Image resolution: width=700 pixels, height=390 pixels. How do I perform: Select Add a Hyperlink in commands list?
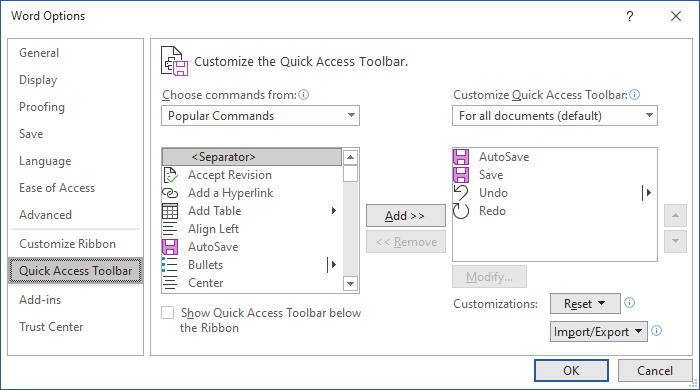coord(252,193)
